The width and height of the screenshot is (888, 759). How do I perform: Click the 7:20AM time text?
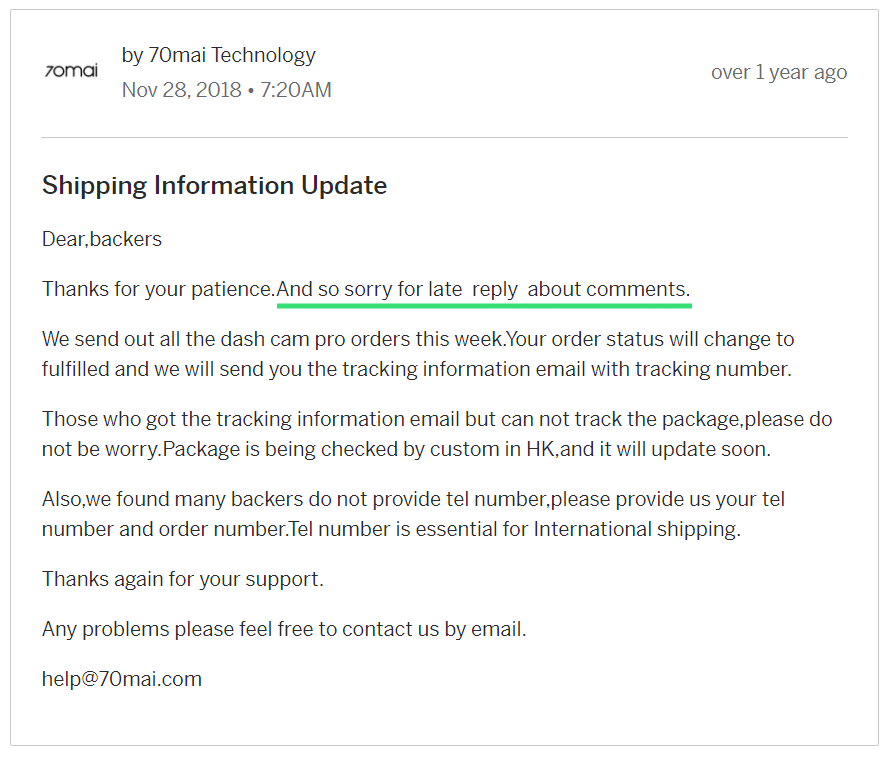[296, 90]
